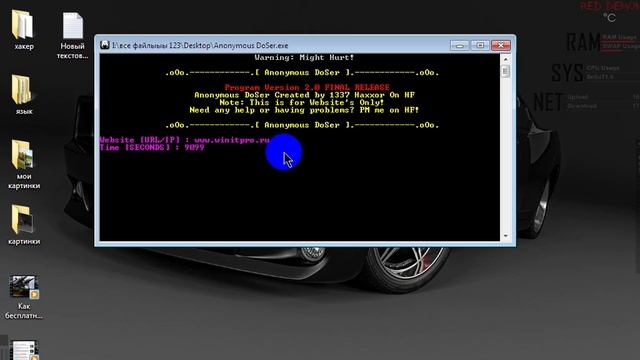This screenshot has height=360, width=640.
Task: Click 'Note: This is for Website's Only!' line
Action: [x=302, y=102]
